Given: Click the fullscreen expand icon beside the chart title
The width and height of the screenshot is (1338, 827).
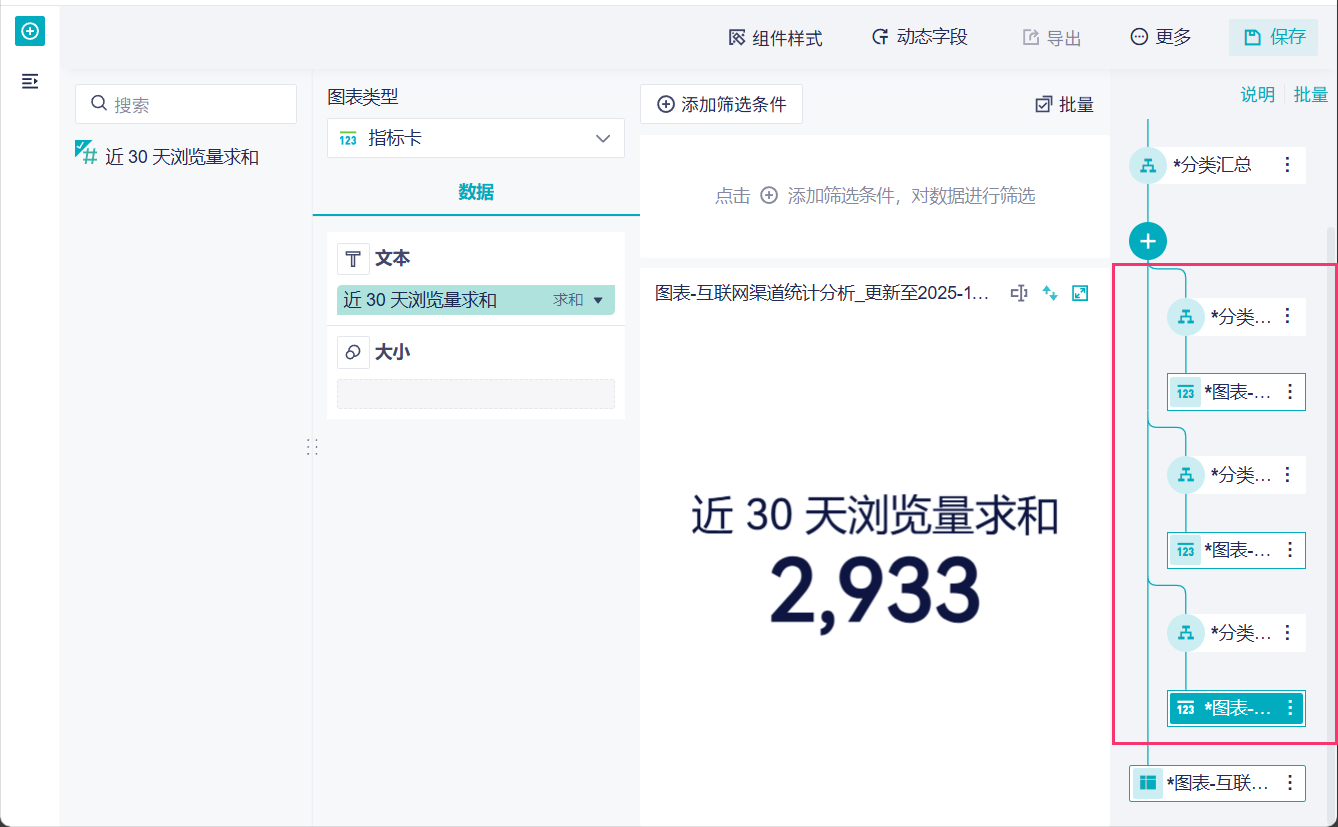Looking at the screenshot, I should pyautogui.click(x=1080, y=293).
